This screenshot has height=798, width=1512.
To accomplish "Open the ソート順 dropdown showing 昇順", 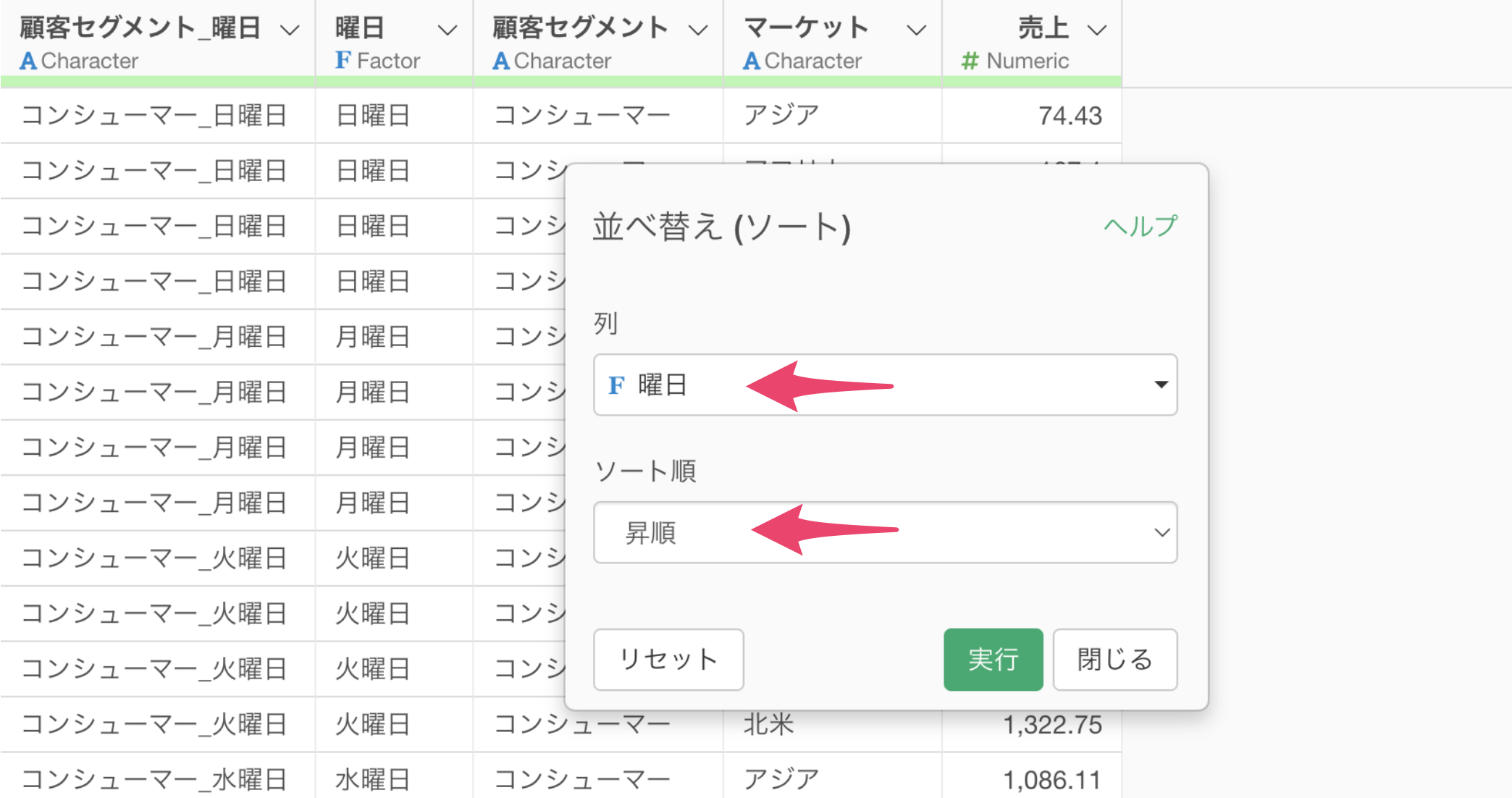I will 885,532.
